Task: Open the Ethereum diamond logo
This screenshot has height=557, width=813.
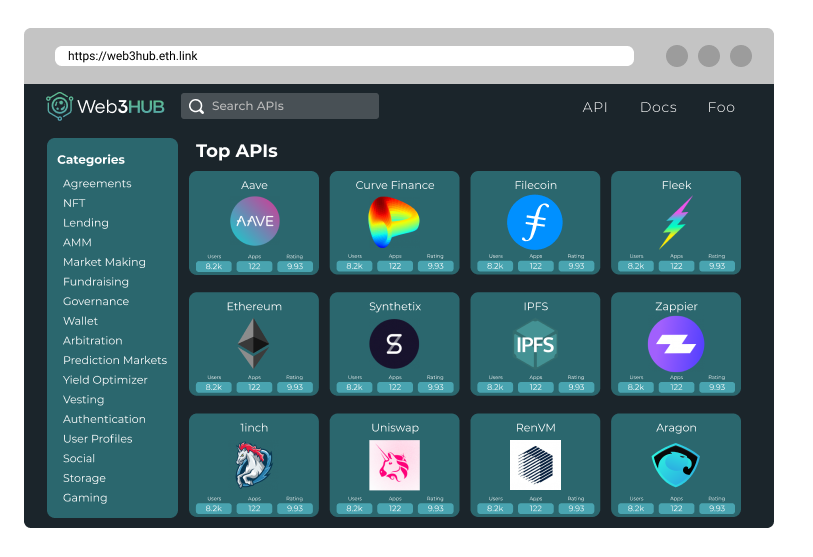Action: click(x=254, y=343)
